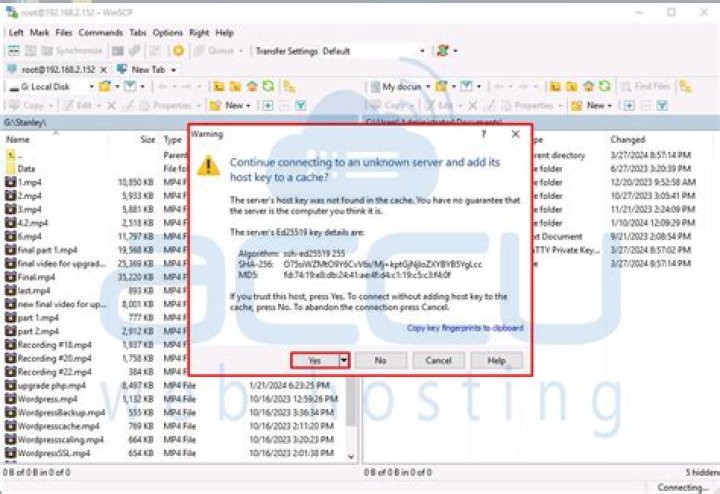
Task: Refresh the right panel file list
Action: 605,86
